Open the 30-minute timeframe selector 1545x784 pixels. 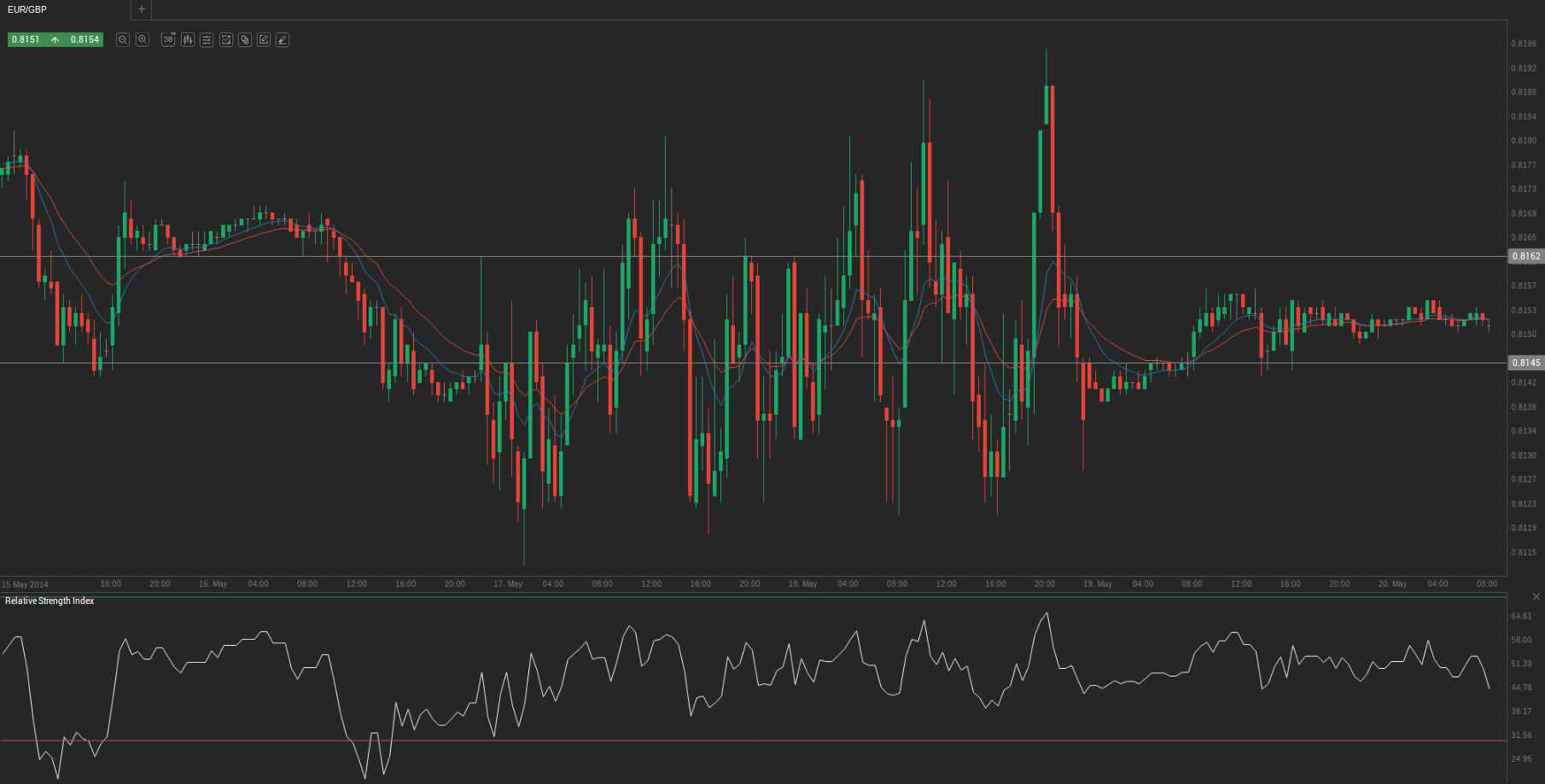168,40
